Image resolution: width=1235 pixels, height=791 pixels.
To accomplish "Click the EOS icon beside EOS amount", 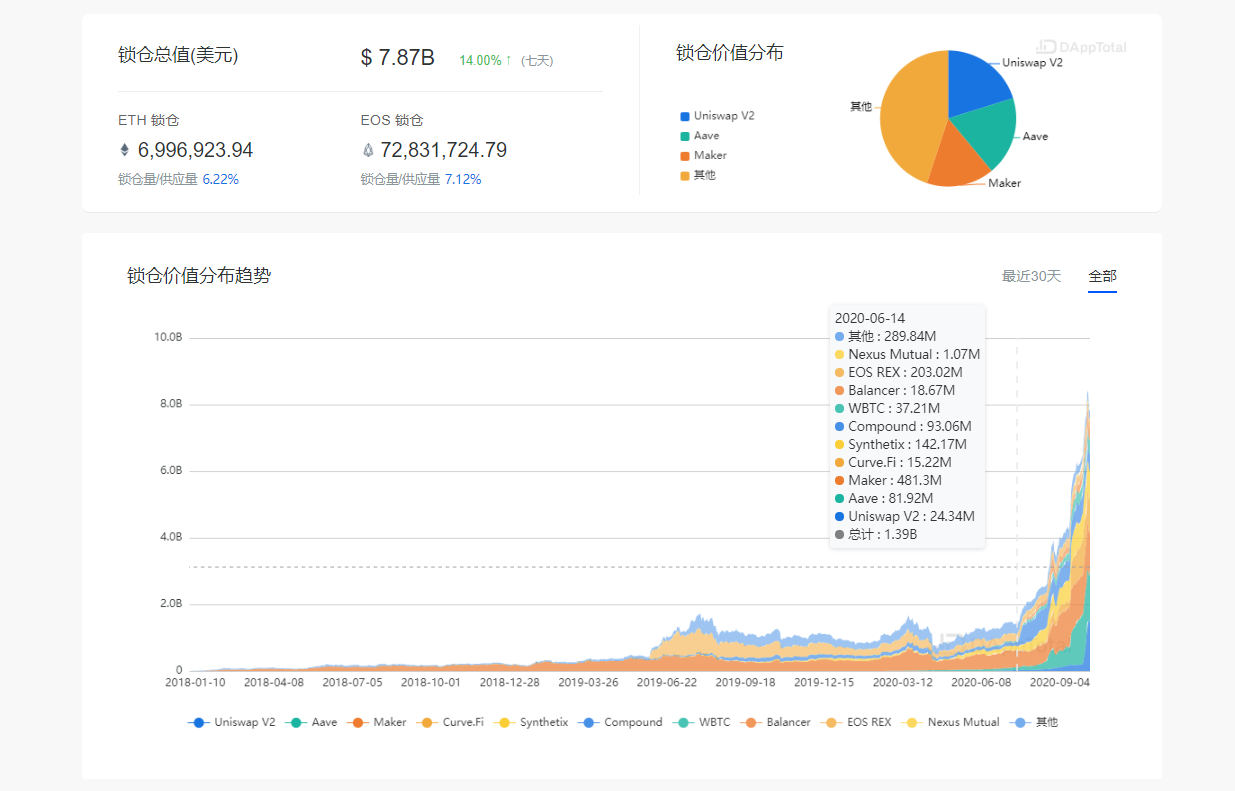I will [367, 151].
